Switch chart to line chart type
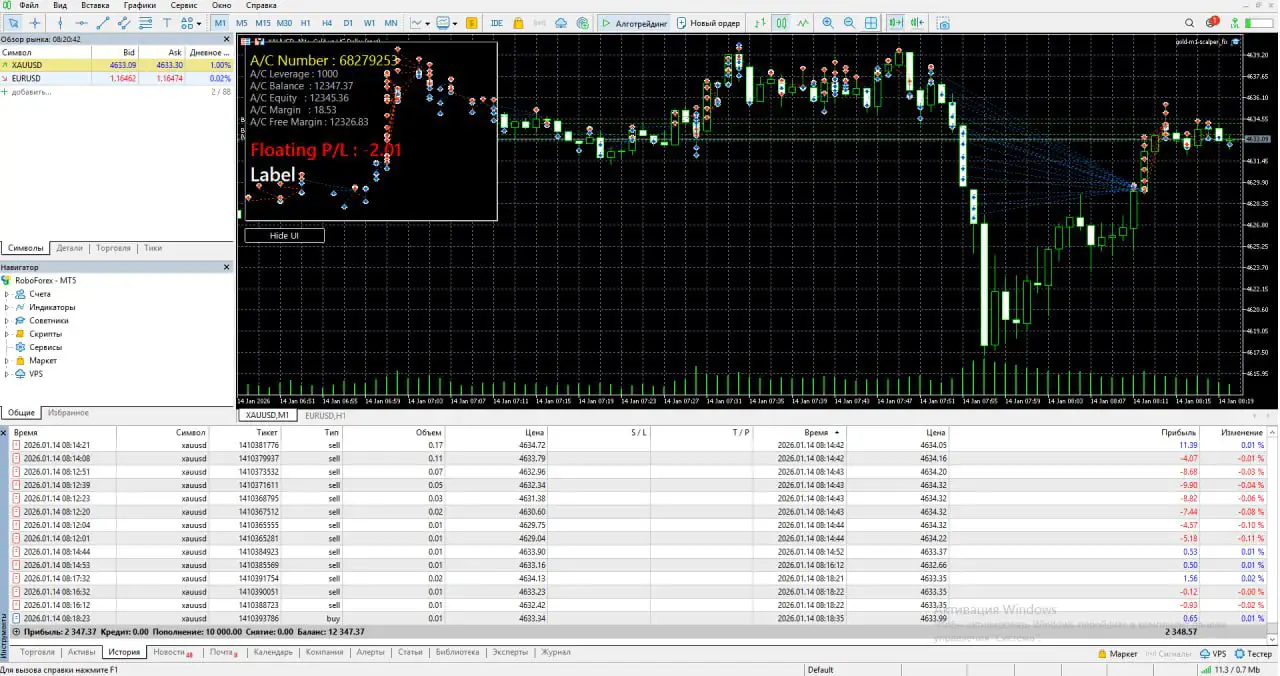The height and width of the screenshot is (676, 1280). click(802, 23)
